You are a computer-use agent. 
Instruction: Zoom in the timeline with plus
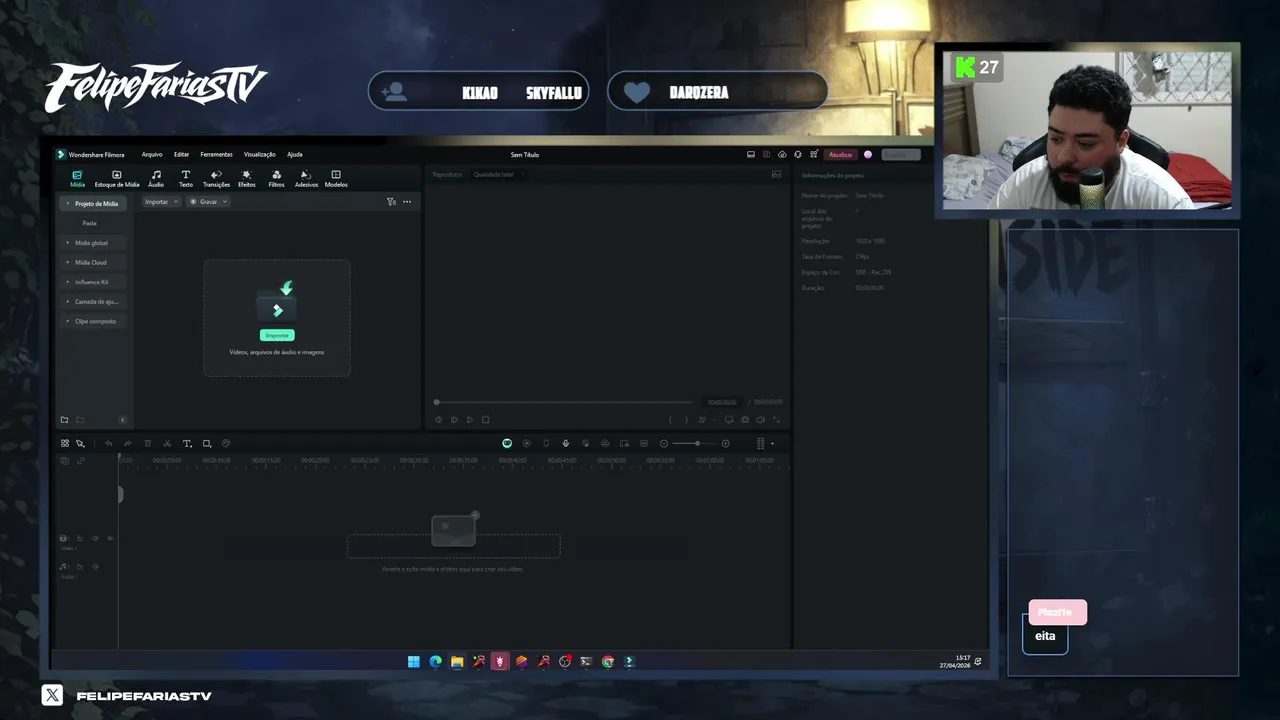(726, 443)
